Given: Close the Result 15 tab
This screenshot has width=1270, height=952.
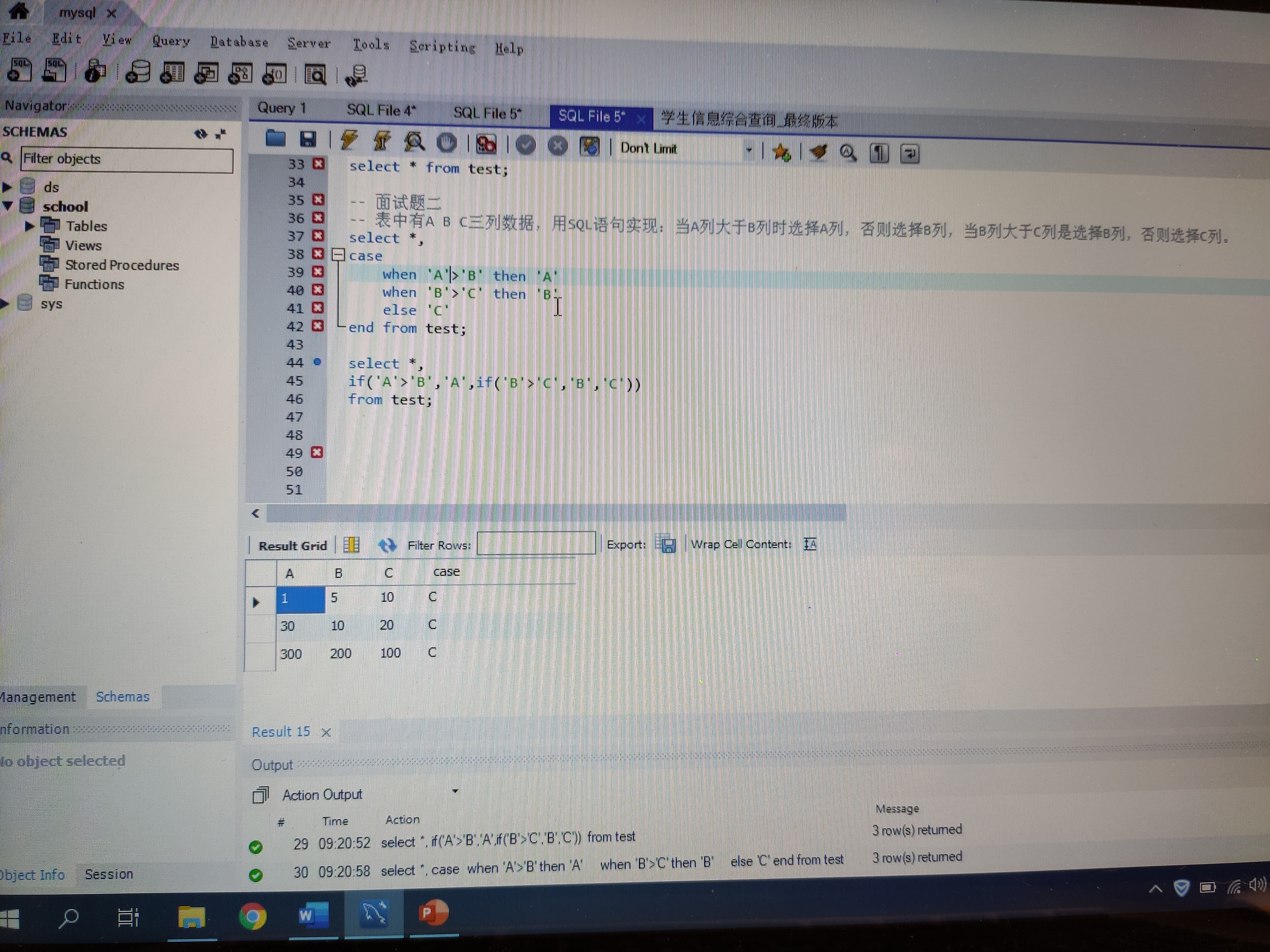Looking at the screenshot, I should click(x=326, y=732).
